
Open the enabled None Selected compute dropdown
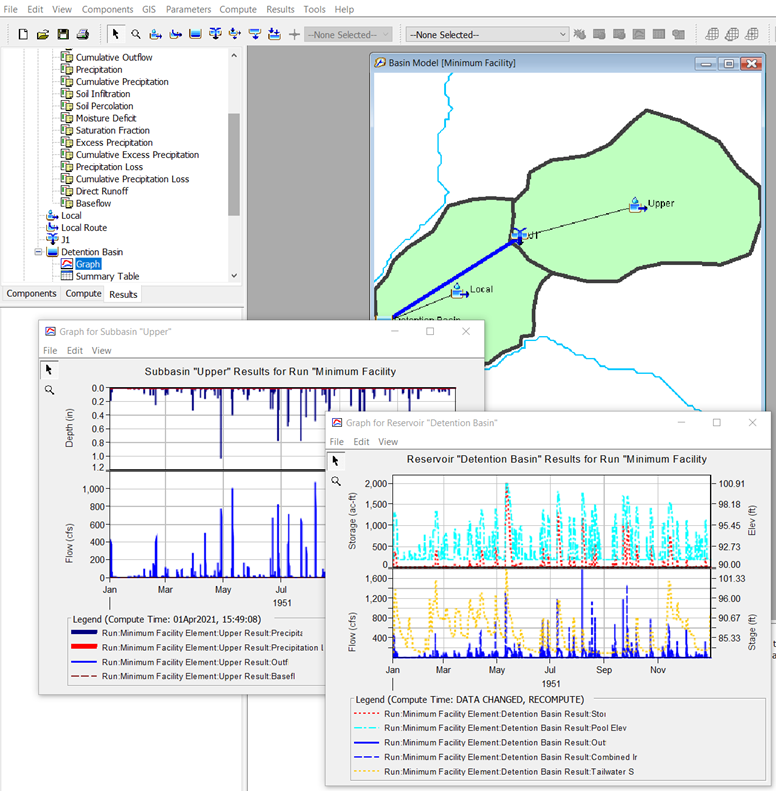[x=487, y=34]
